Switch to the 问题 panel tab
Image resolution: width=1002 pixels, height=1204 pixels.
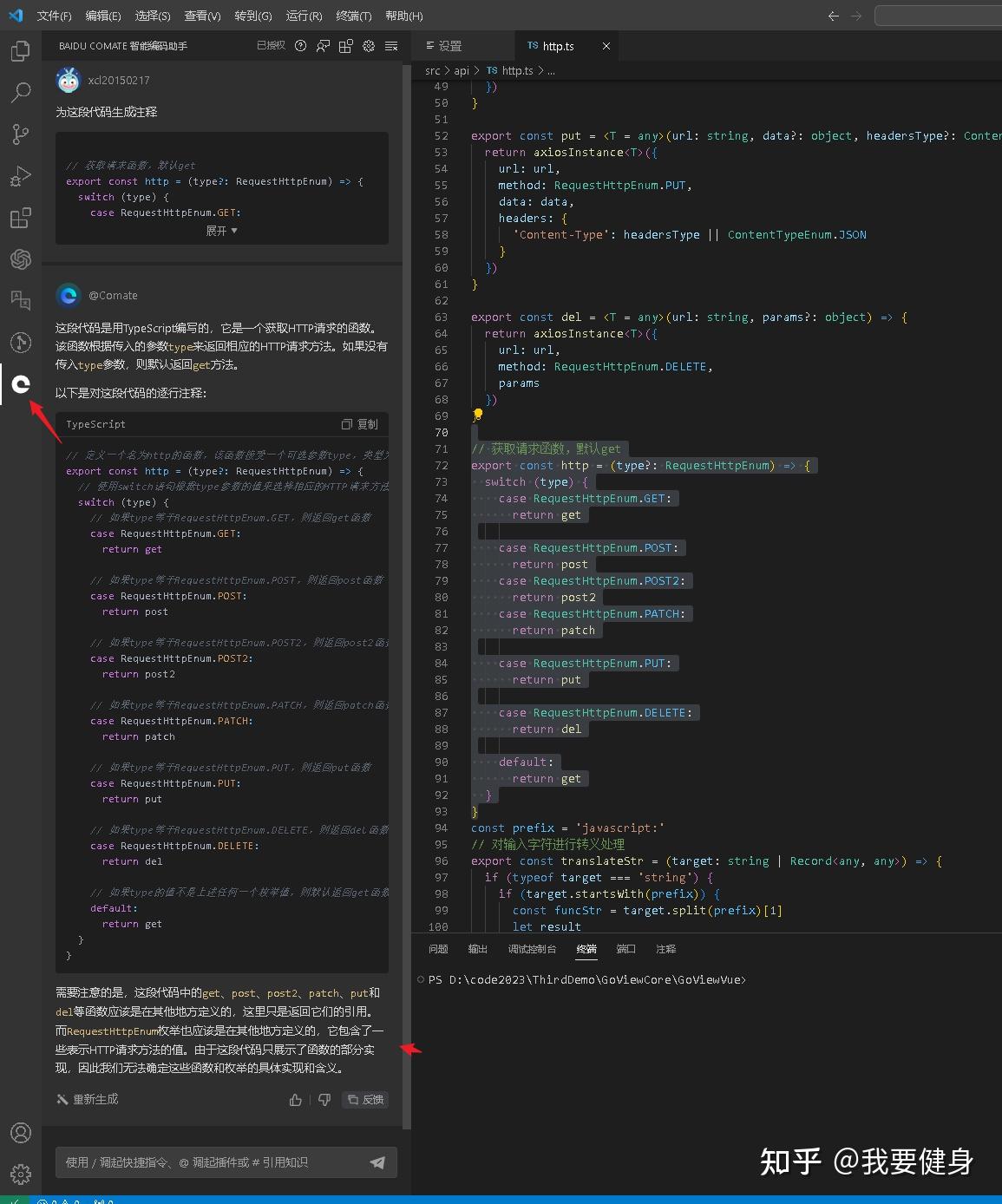point(438,949)
